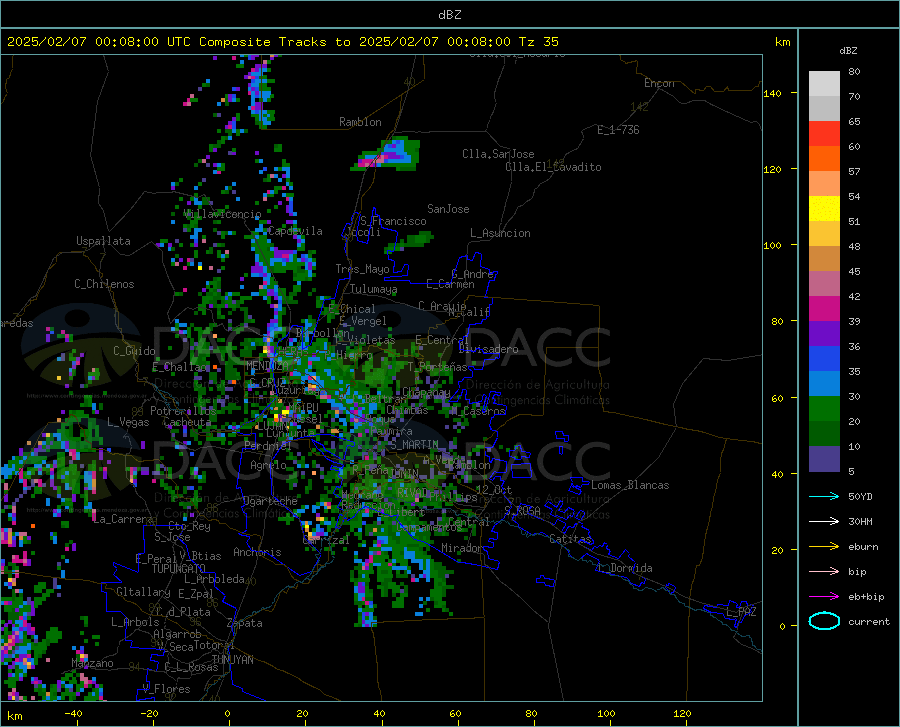Viewport: 900px width, 727px height.
Task: Click the white 80 dBZ color swatch
Action: [824, 84]
